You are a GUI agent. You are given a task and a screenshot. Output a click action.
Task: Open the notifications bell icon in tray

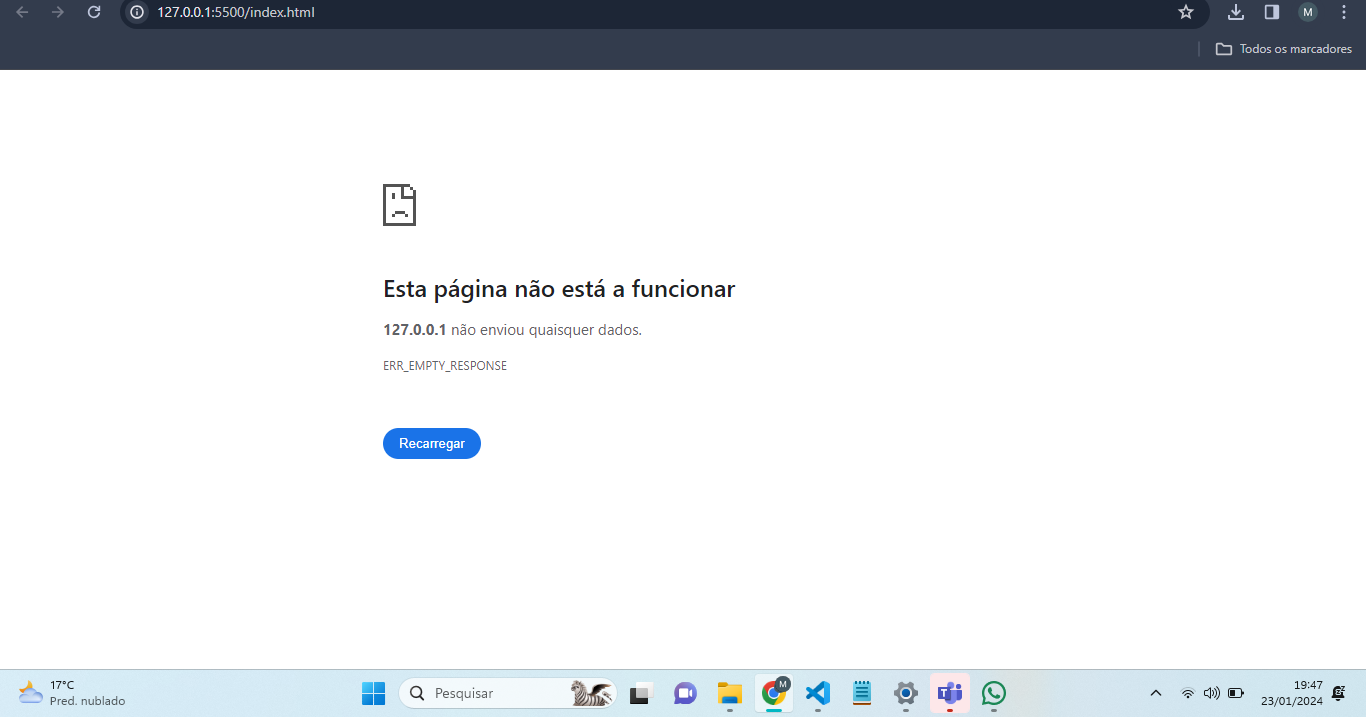click(1339, 693)
